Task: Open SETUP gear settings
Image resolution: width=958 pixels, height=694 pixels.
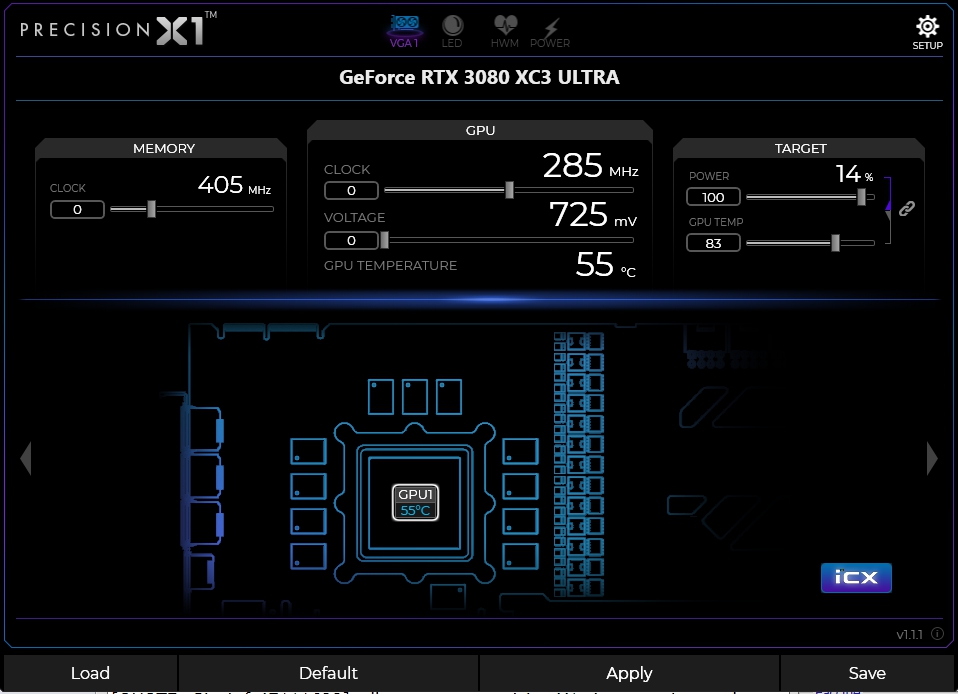Action: [927, 32]
